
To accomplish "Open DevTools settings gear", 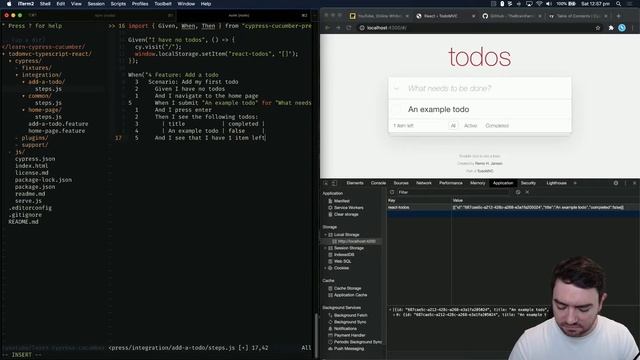I will (616, 183).
